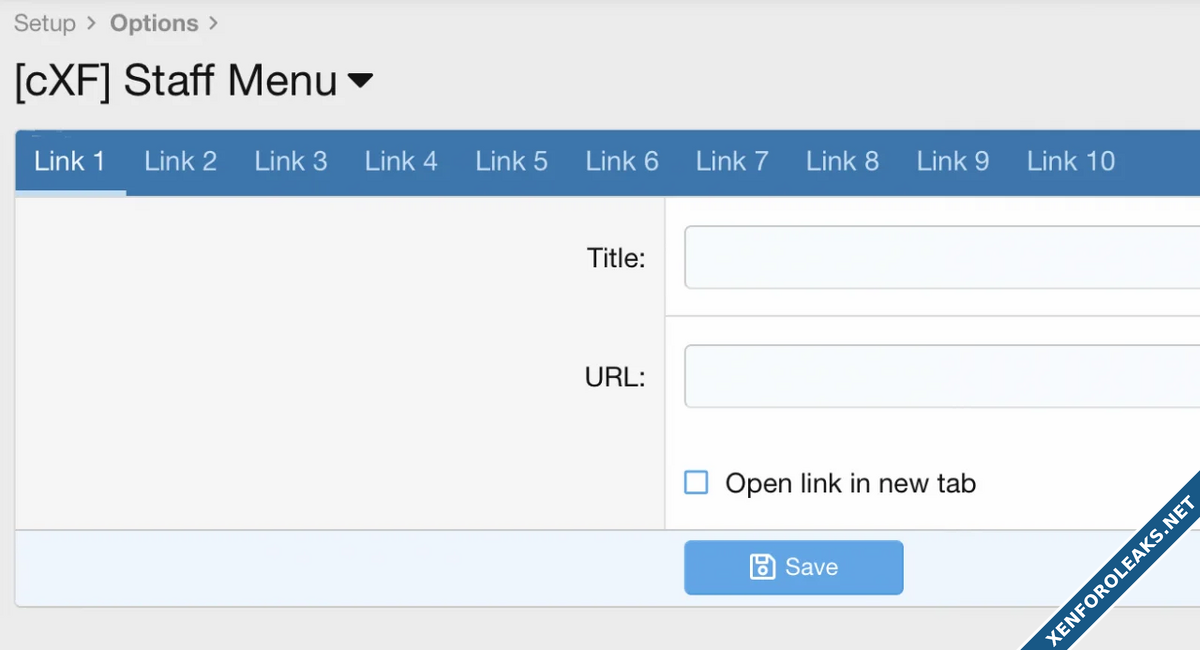The image size is (1200, 650).
Task: Click the [cXF] Staff Menu page title
Action: [176, 81]
